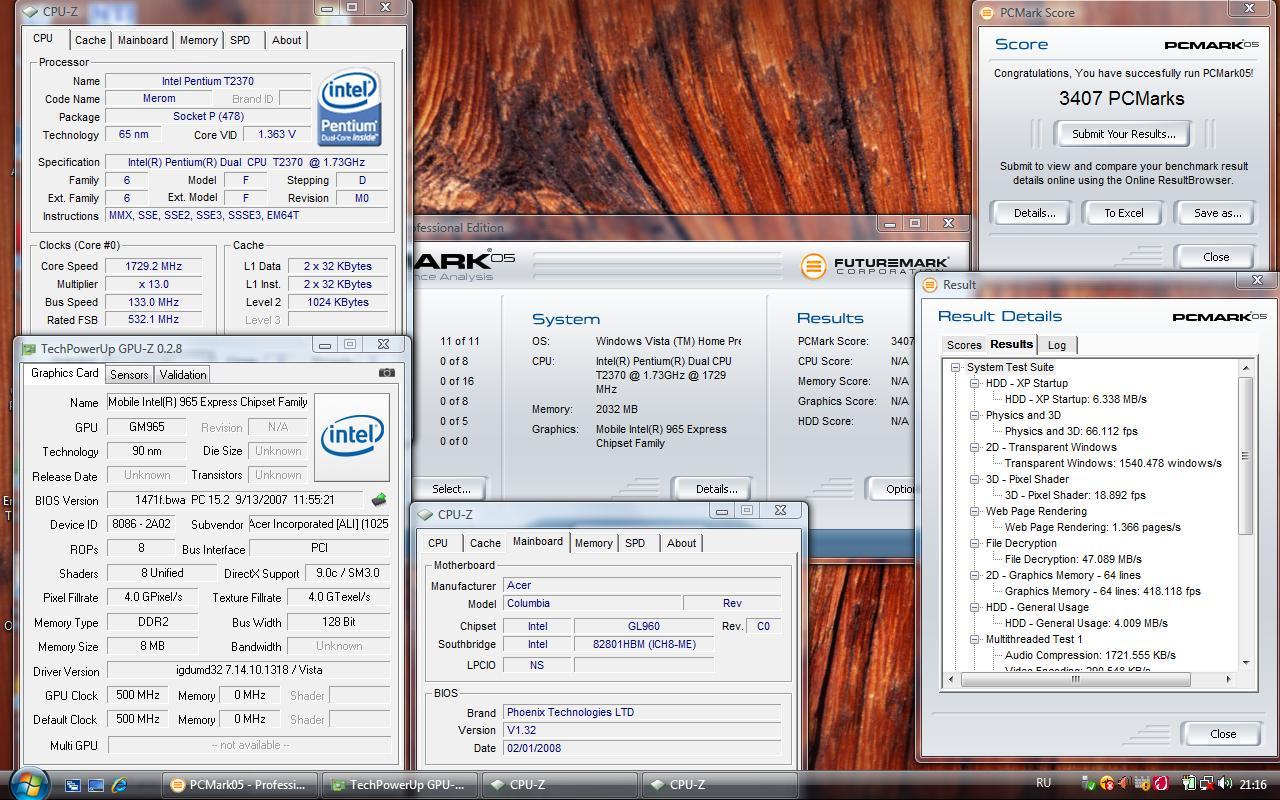Image resolution: width=1280 pixels, height=800 pixels.
Task: Click the GPU-Z Name field
Action: 208,402
